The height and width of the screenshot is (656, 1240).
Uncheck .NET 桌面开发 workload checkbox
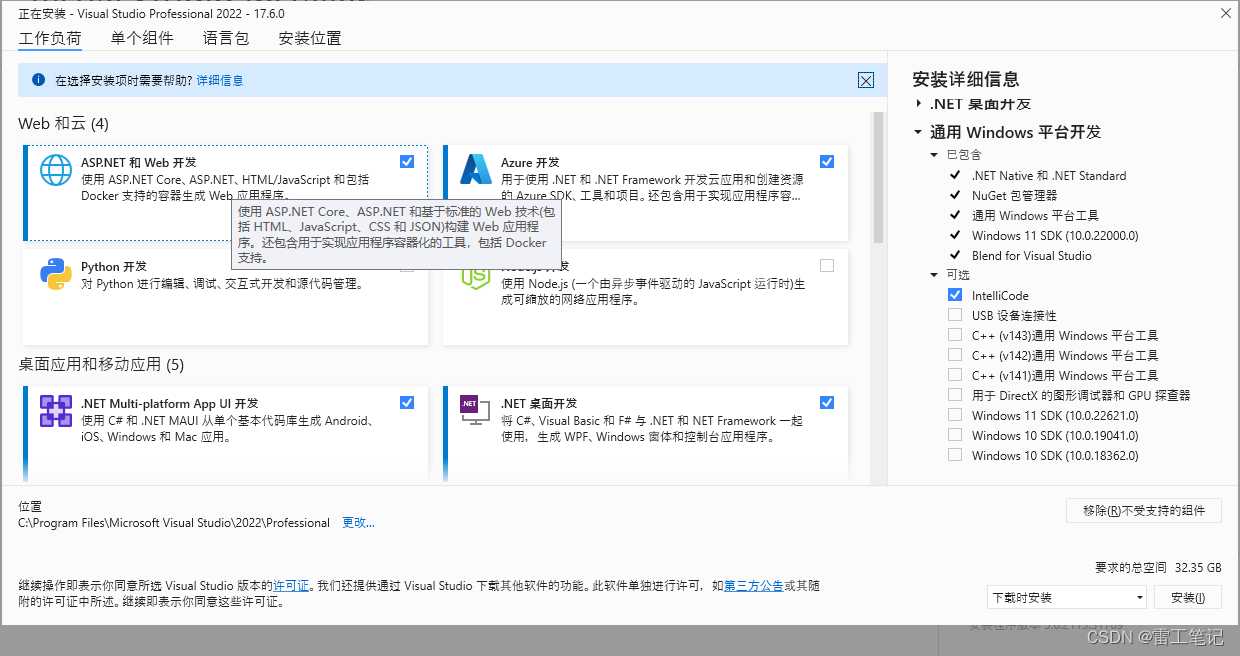pyautogui.click(x=826, y=402)
